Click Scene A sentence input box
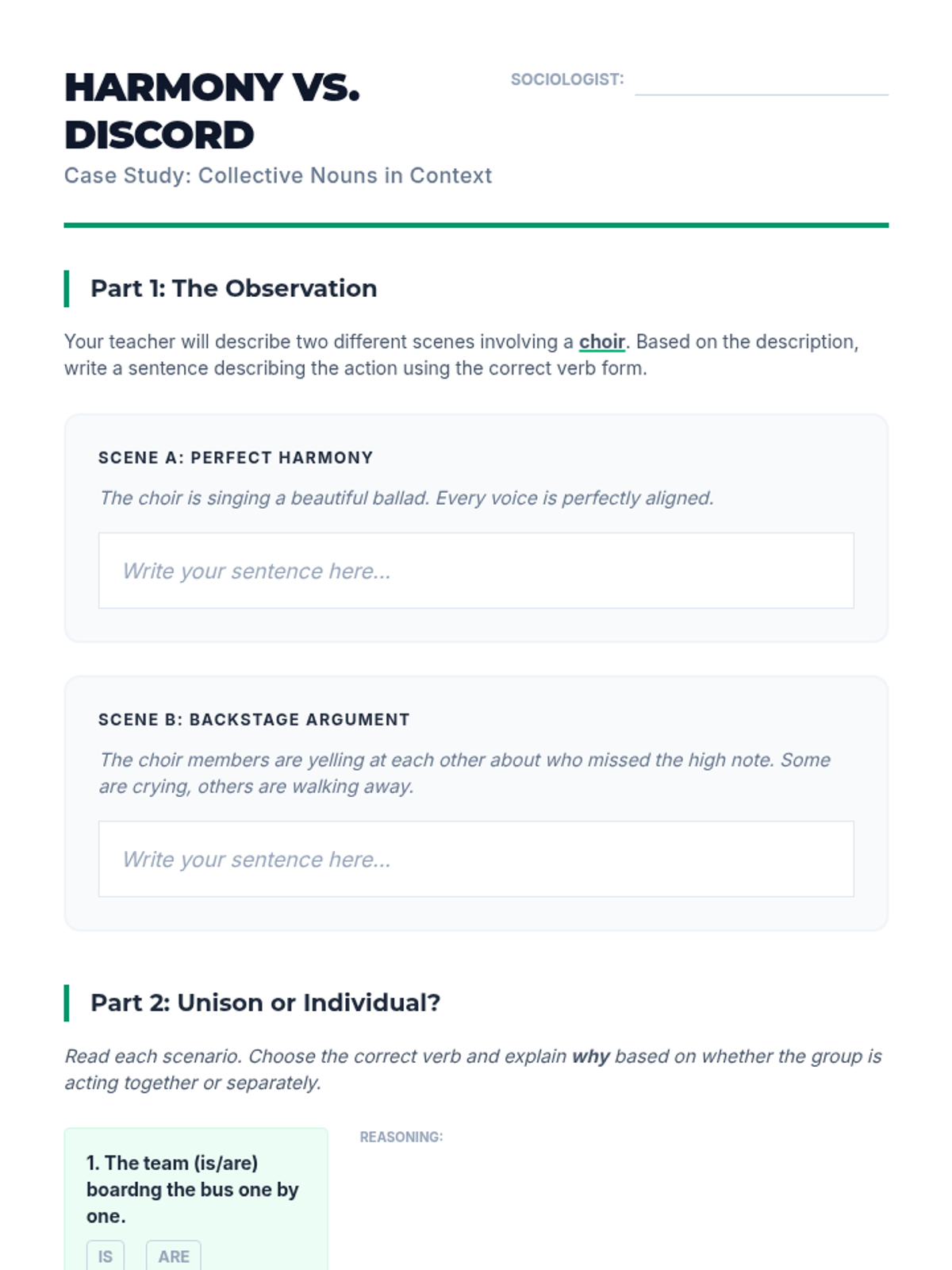Image resolution: width=952 pixels, height=1270 pixels. click(x=476, y=571)
